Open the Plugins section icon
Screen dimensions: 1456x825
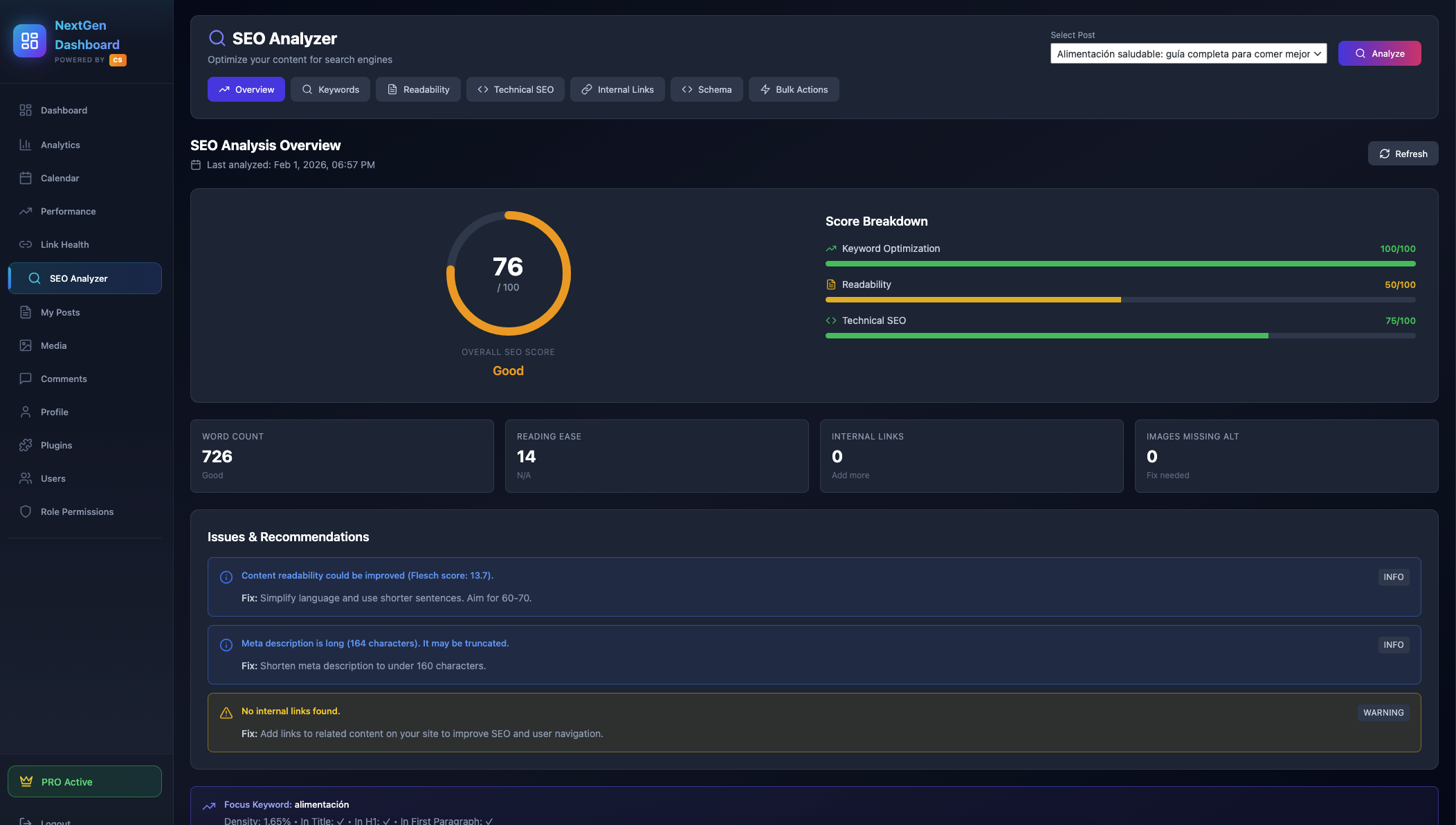point(26,445)
